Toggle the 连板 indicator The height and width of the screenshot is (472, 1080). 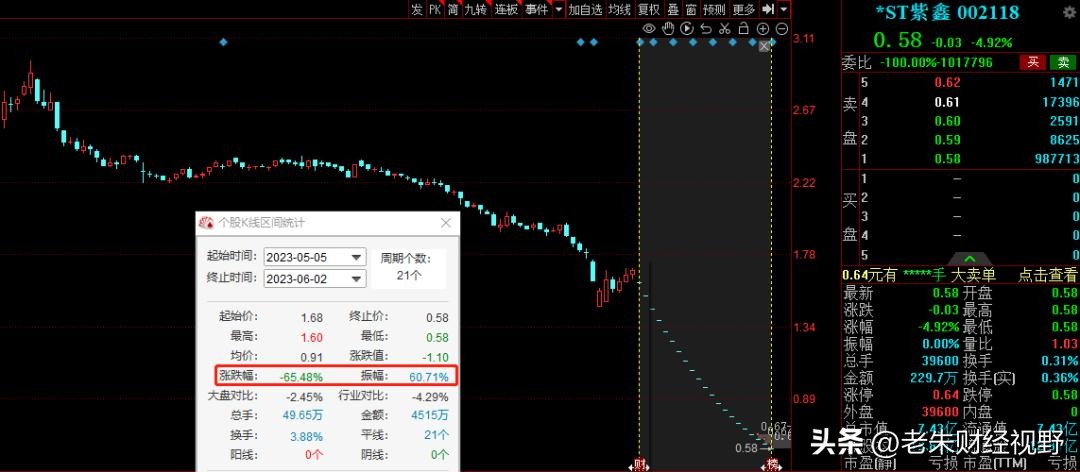[506, 9]
